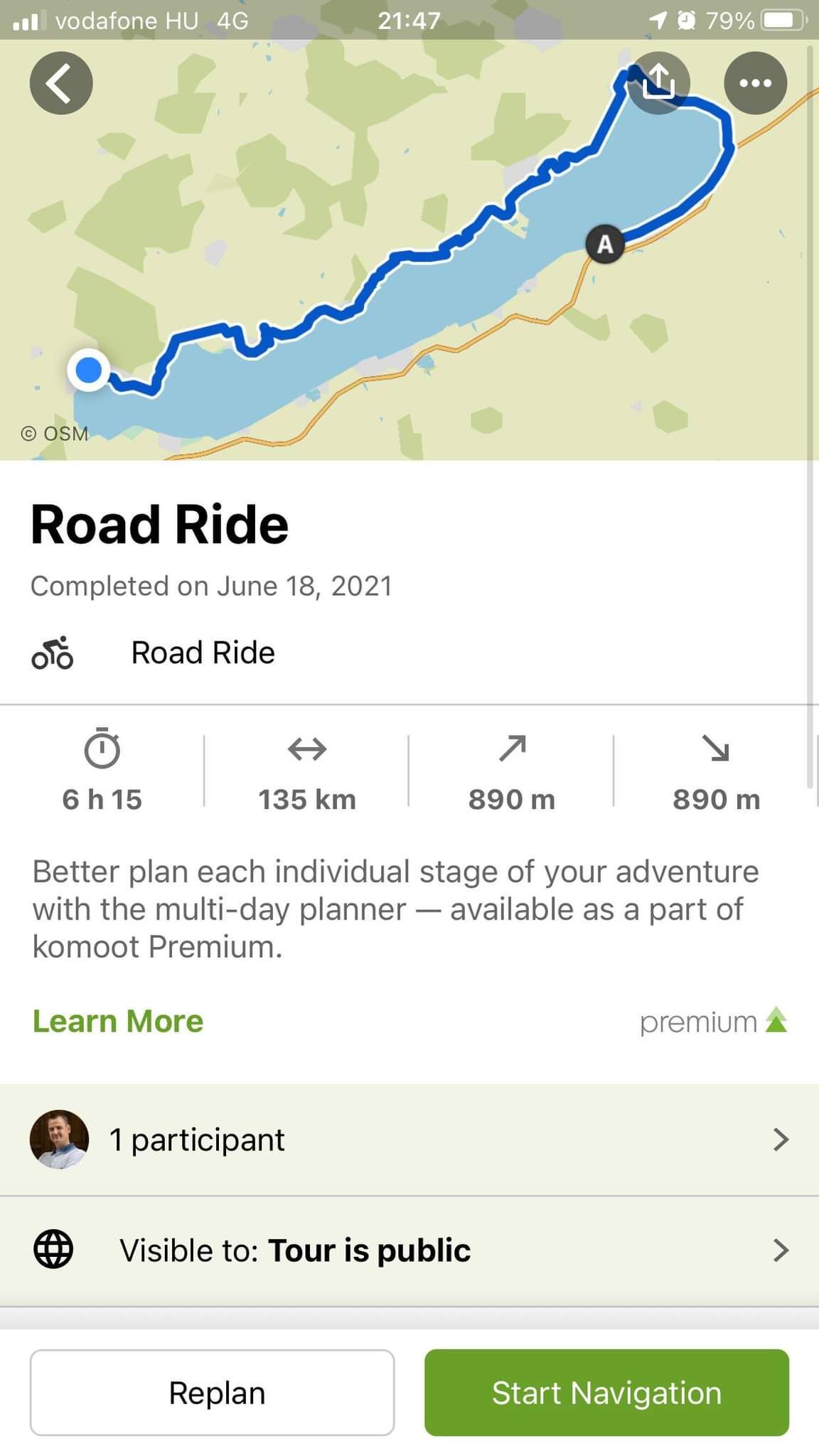
Task: Open the participant profile photo
Action: (60, 1139)
